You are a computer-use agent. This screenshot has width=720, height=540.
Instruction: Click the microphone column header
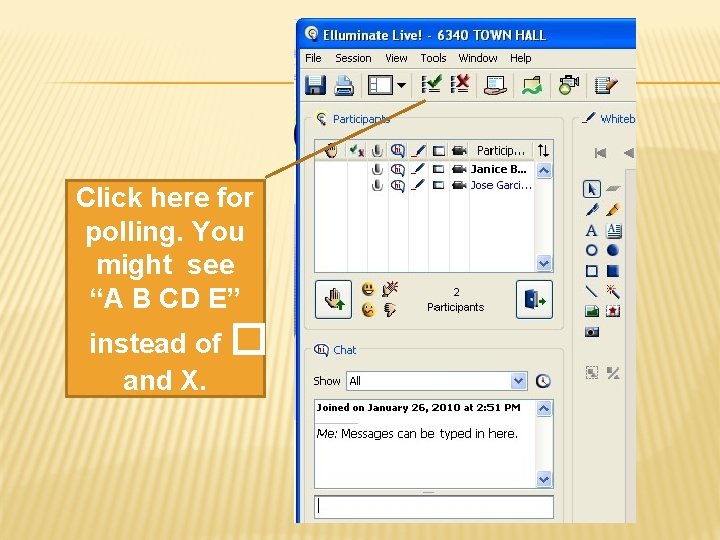(377, 151)
